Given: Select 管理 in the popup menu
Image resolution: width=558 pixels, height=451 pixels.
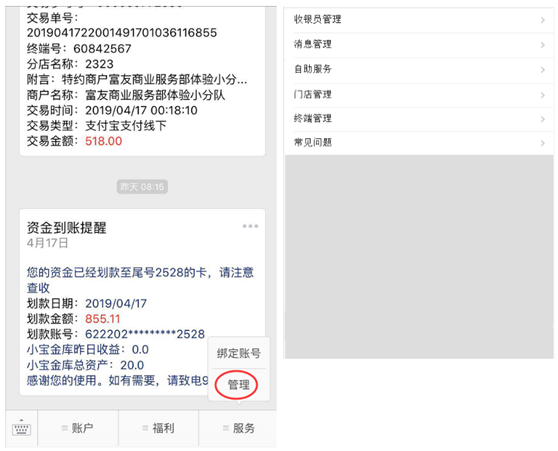Looking at the screenshot, I should [x=238, y=385].
